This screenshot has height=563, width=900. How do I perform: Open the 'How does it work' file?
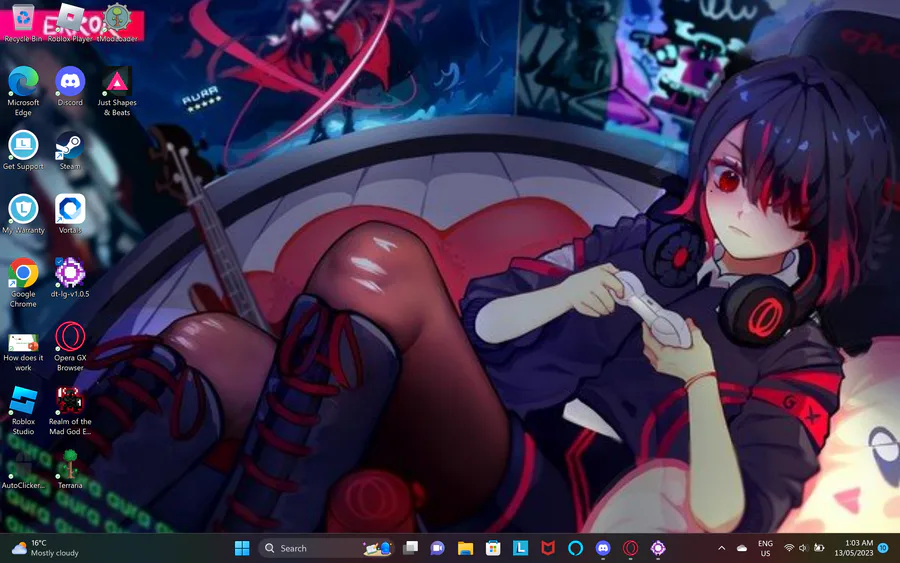[x=23, y=352]
